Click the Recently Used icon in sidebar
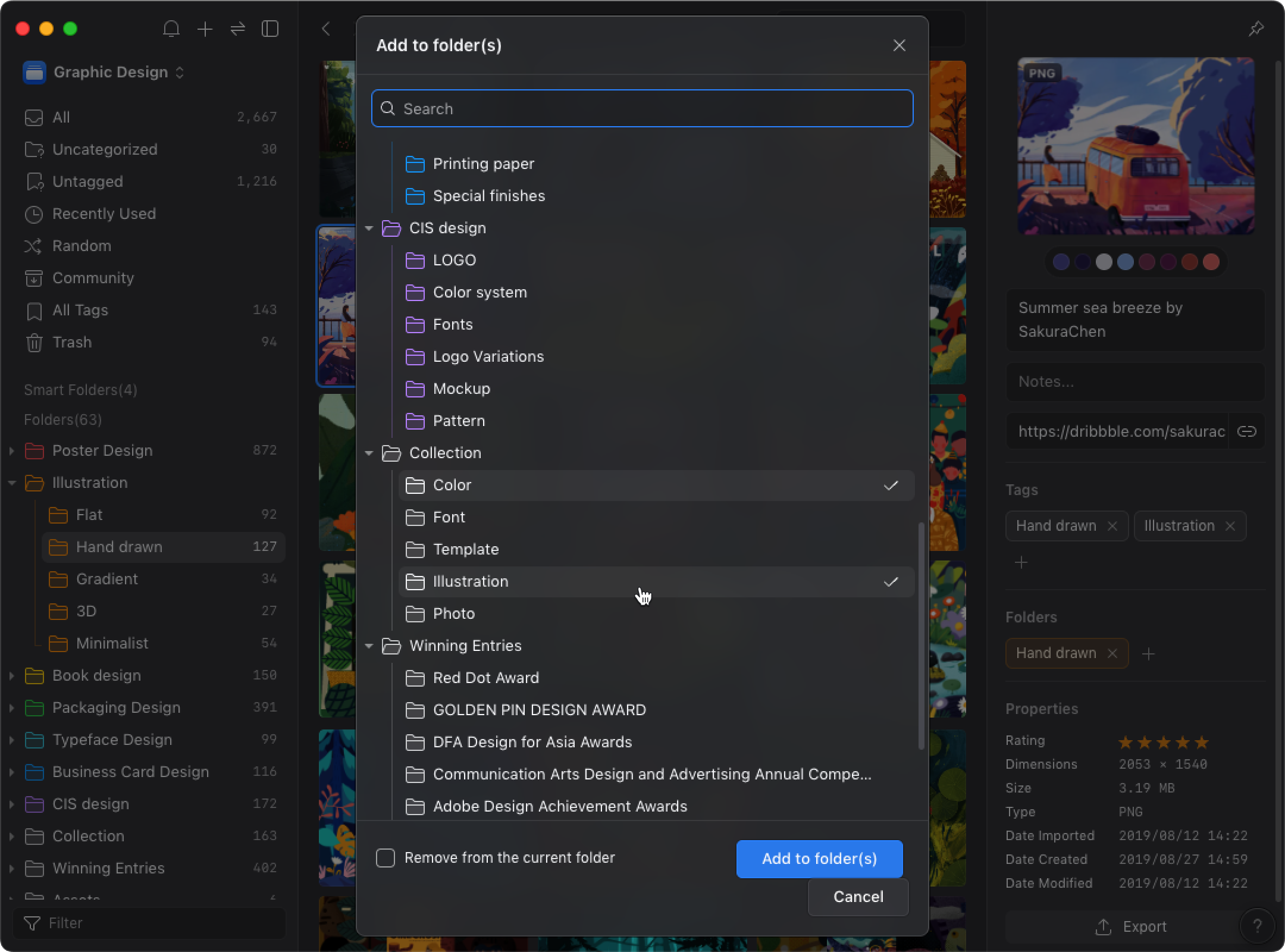The height and width of the screenshot is (952, 1285). [x=34, y=213]
